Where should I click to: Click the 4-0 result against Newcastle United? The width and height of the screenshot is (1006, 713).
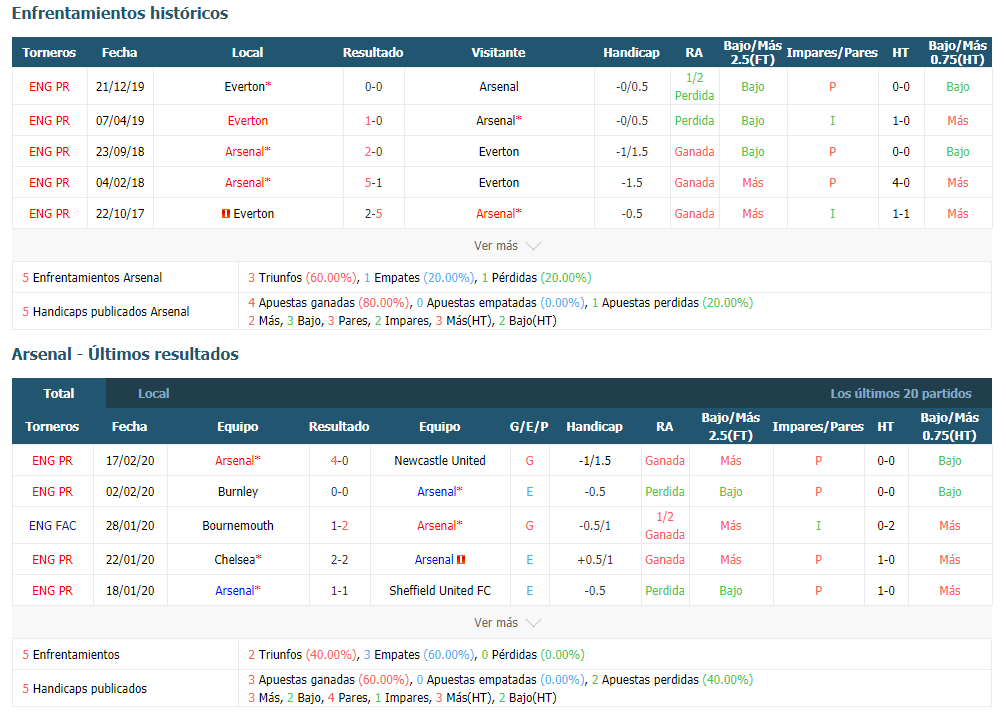pyautogui.click(x=339, y=461)
